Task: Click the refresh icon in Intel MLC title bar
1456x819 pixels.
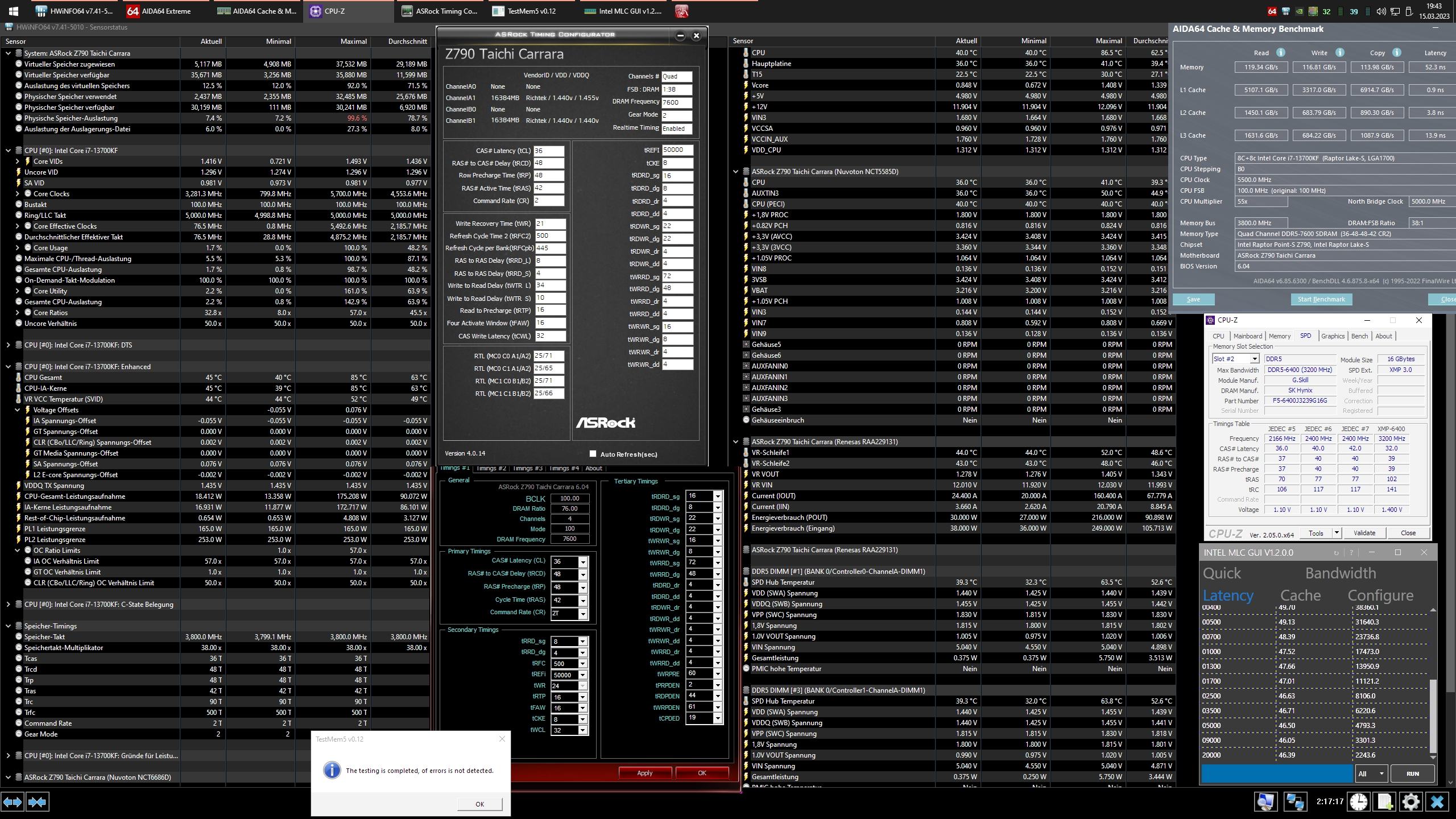Action: (x=1336, y=553)
